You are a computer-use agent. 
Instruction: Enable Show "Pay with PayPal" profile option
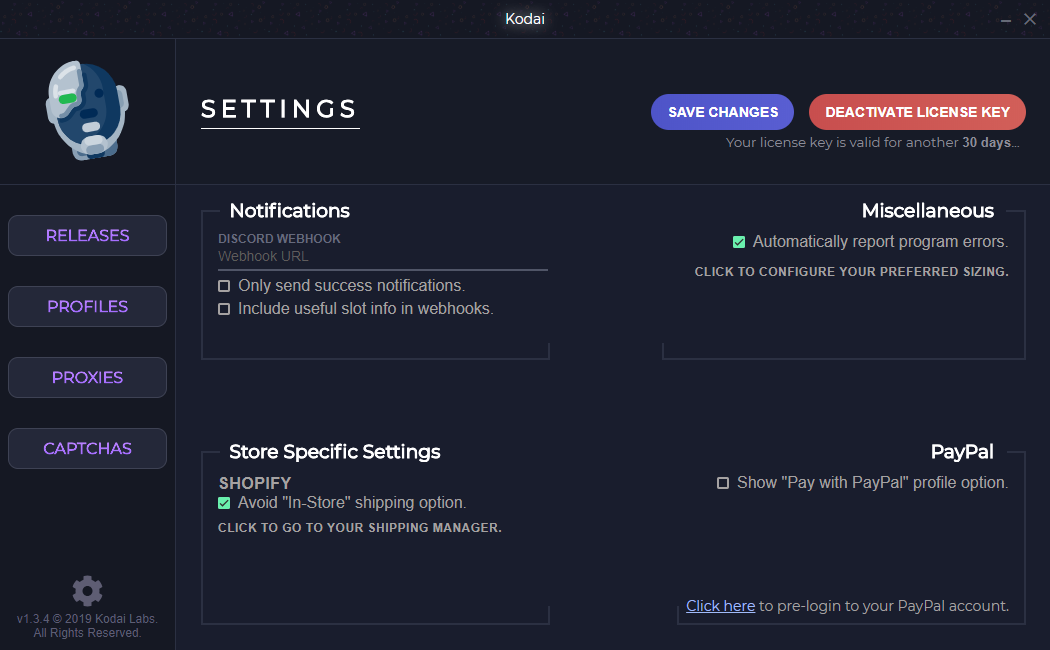(723, 483)
